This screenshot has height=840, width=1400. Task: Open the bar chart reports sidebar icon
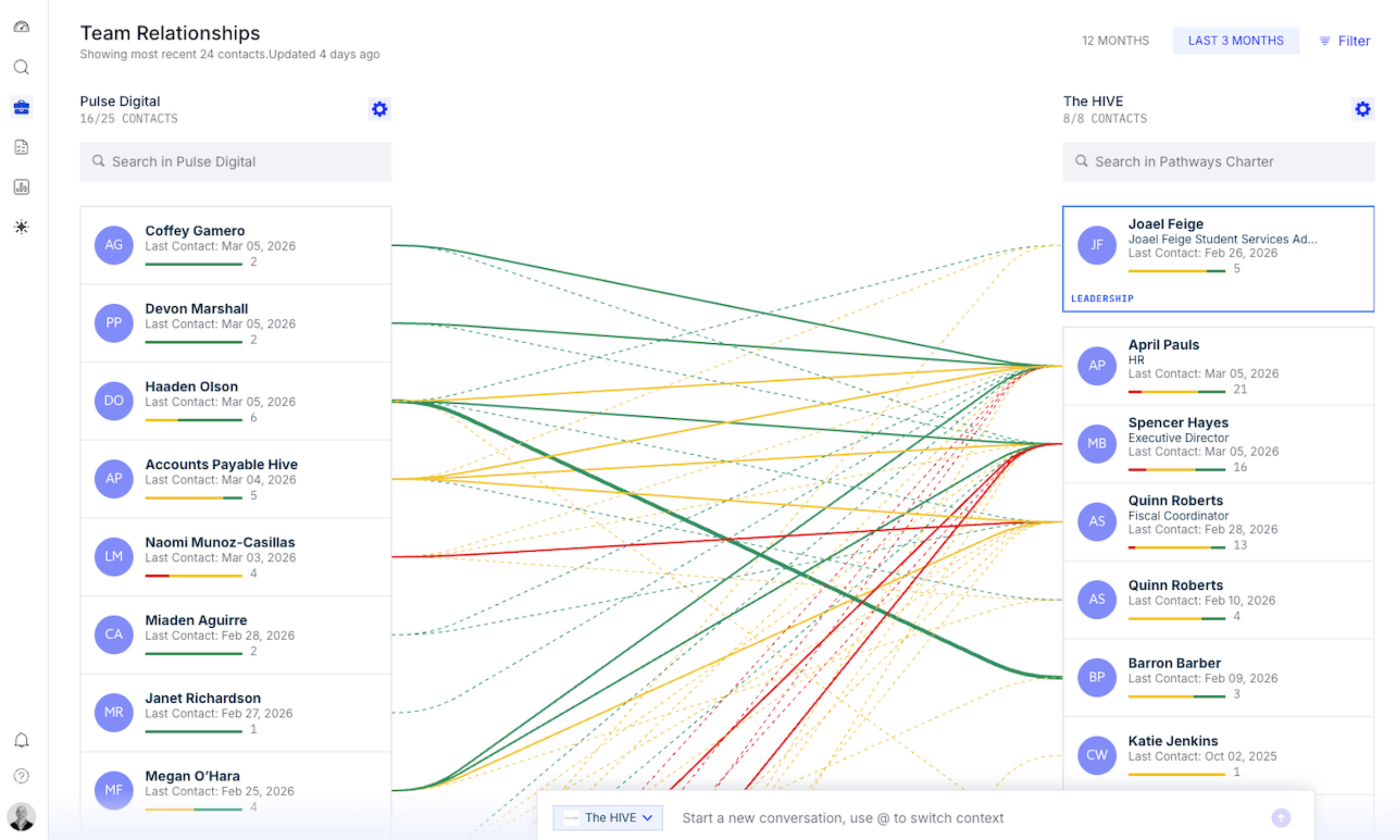pyautogui.click(x=21, y=188)
